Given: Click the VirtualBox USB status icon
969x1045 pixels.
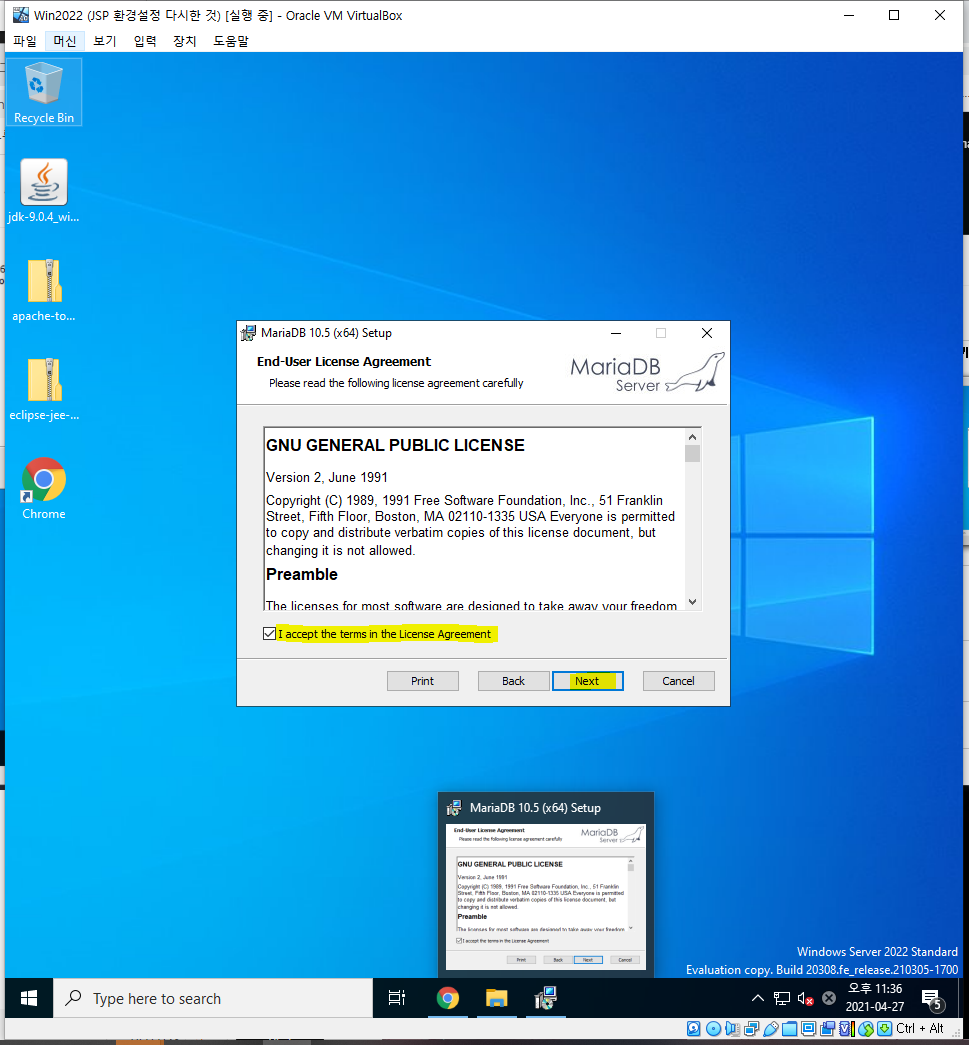Looking at the screenshot, I should point(770,1028).
